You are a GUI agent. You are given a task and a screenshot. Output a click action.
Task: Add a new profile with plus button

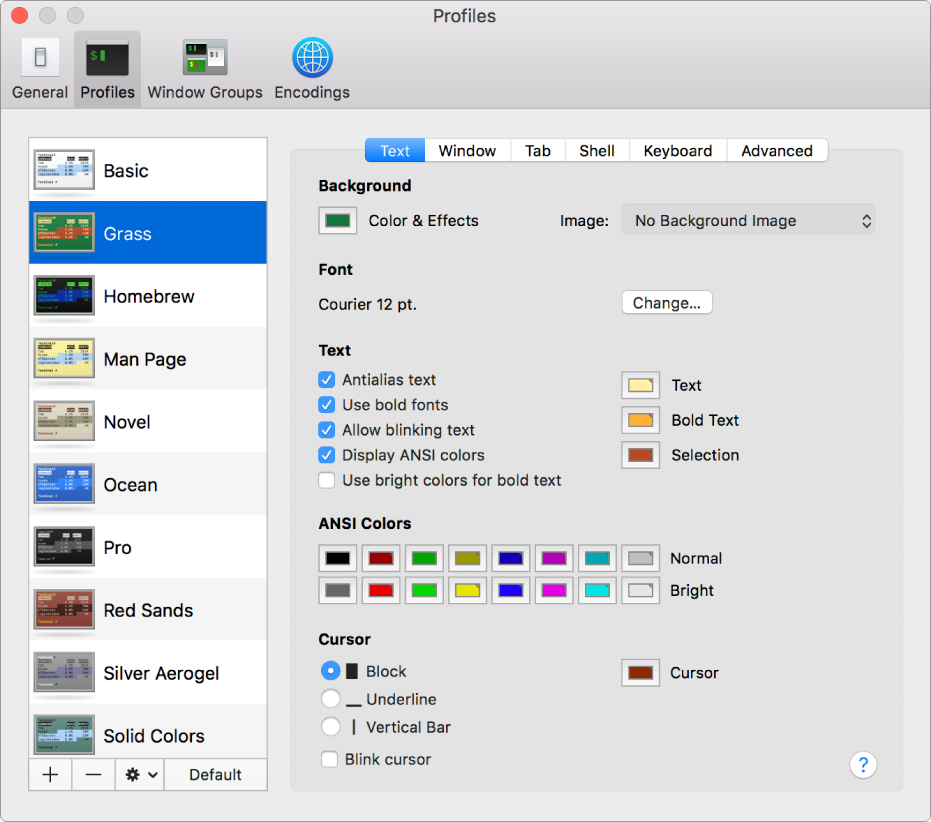click(50, 775)
